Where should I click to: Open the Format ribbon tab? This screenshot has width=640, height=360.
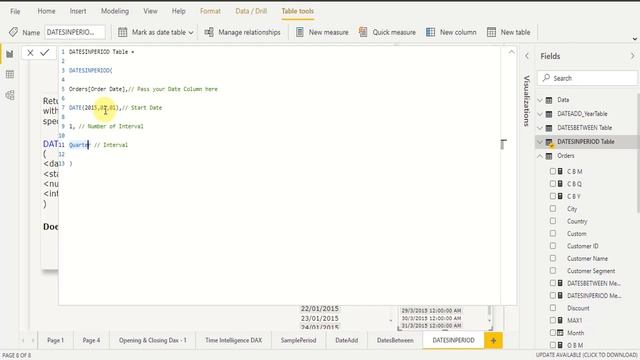point(210,11)
